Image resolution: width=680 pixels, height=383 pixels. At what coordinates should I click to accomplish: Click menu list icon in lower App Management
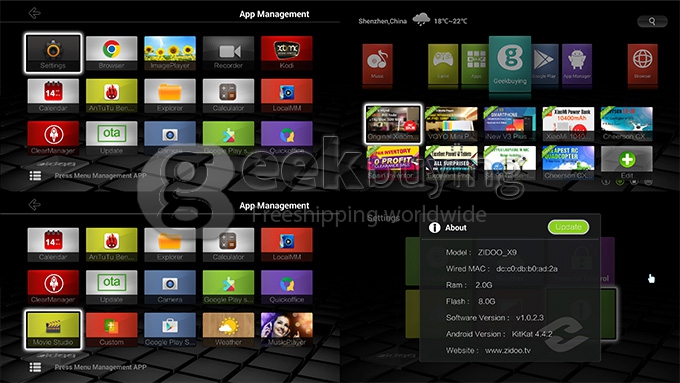(x=35, y=367)
